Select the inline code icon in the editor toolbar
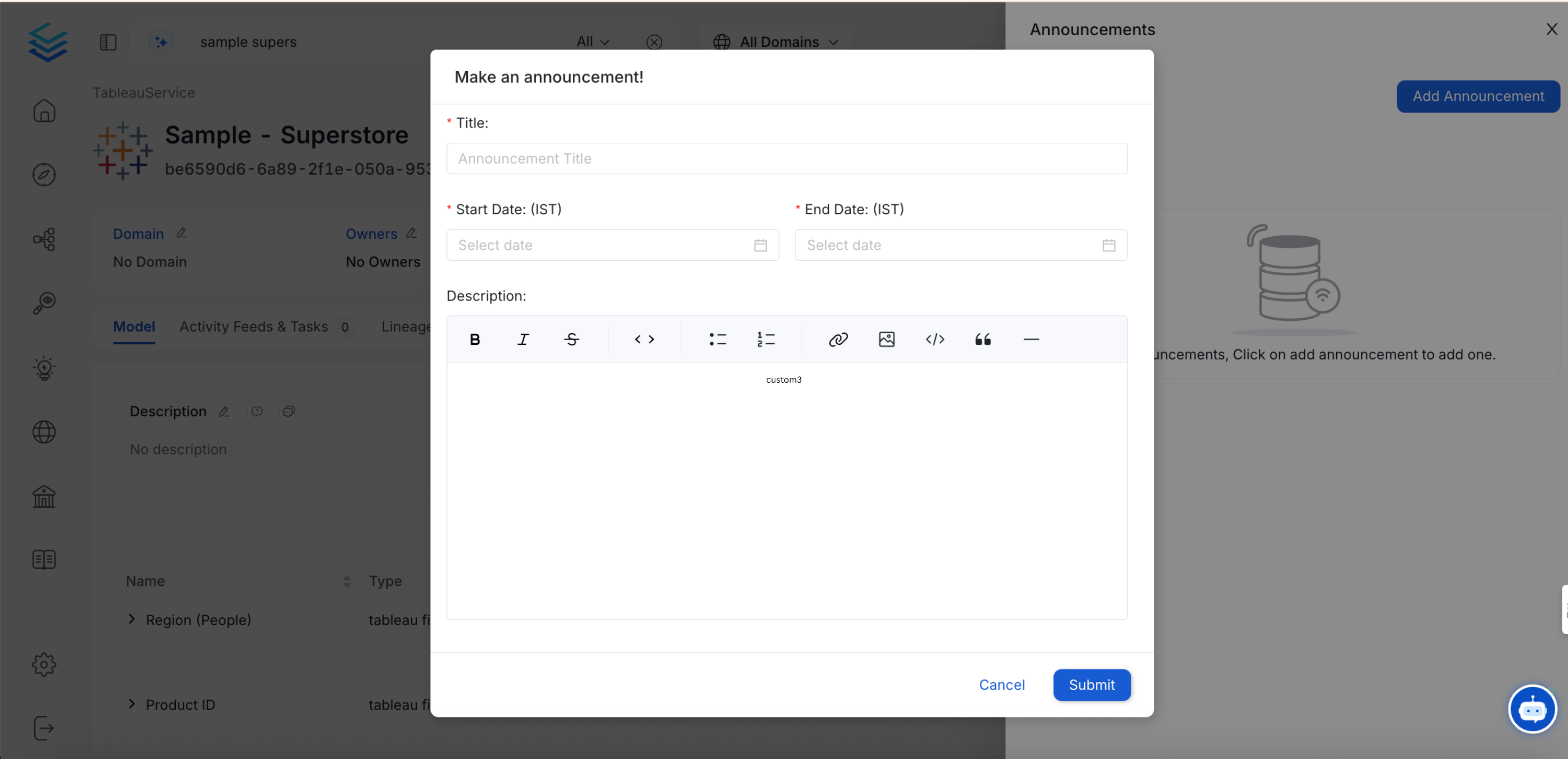Viewport: 1568px width, 759px height. (645, 340)
